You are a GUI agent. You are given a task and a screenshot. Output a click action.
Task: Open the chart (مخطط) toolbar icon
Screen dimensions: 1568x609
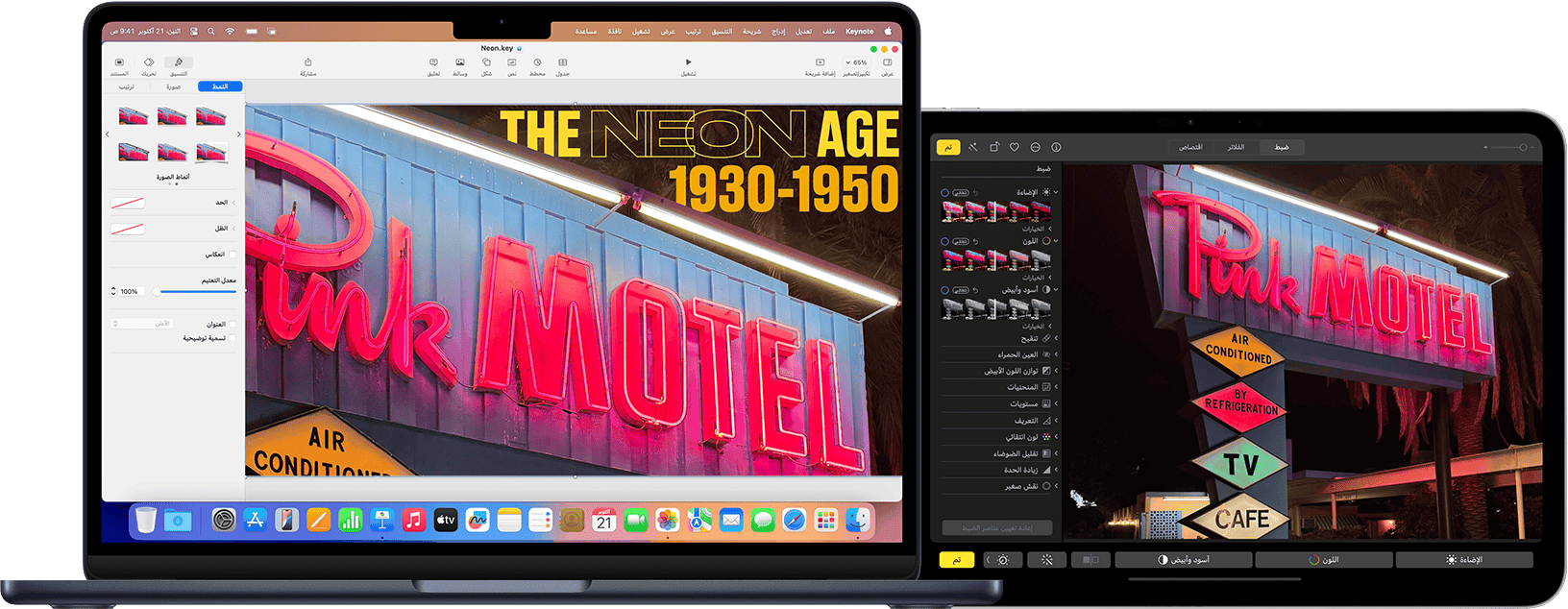click(x=537, y=63)
